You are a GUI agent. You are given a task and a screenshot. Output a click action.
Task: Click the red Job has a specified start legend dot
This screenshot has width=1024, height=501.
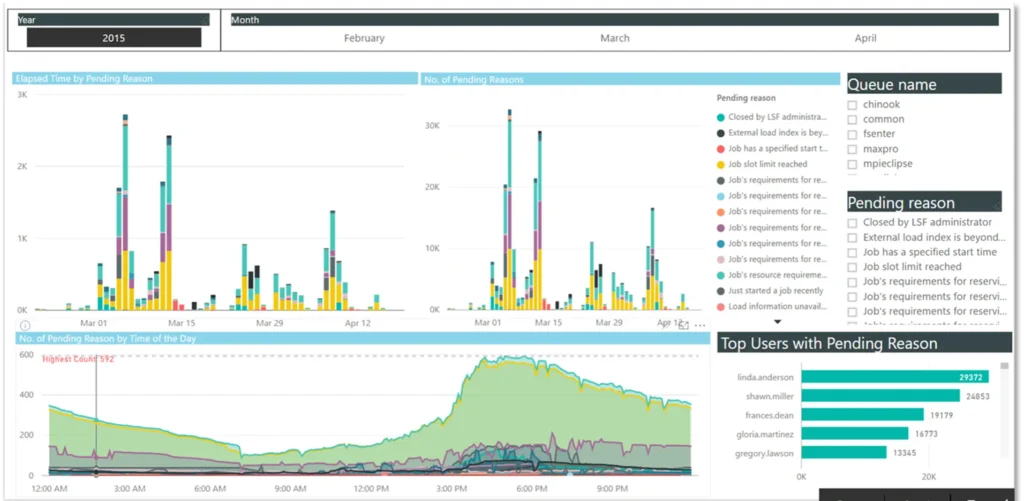[720, 149]
